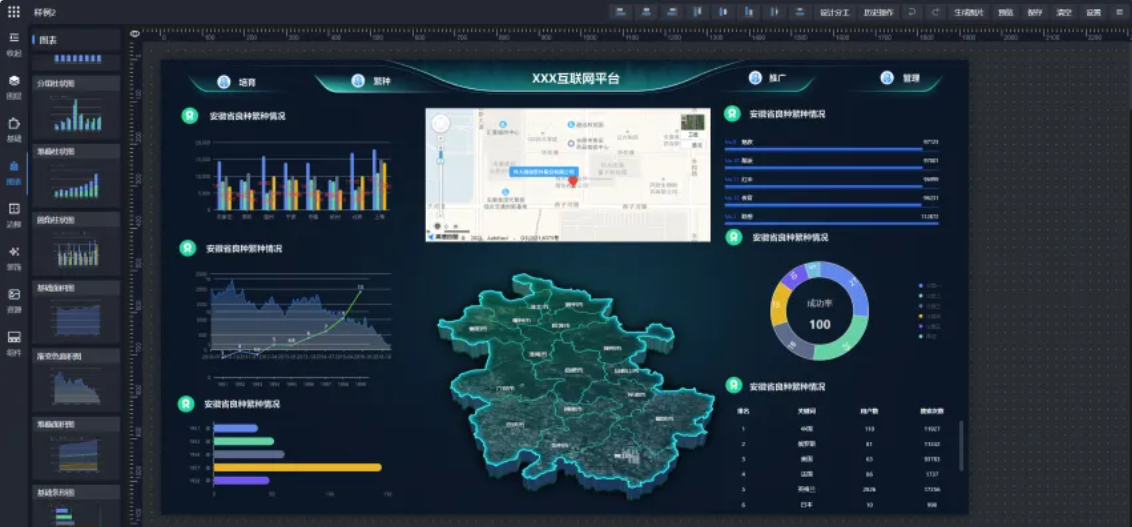The width and height of the screenshot is (1132, 527).
Task: Select the 堆叠柱状图 chart thumbnail
Action: [76, 175]
